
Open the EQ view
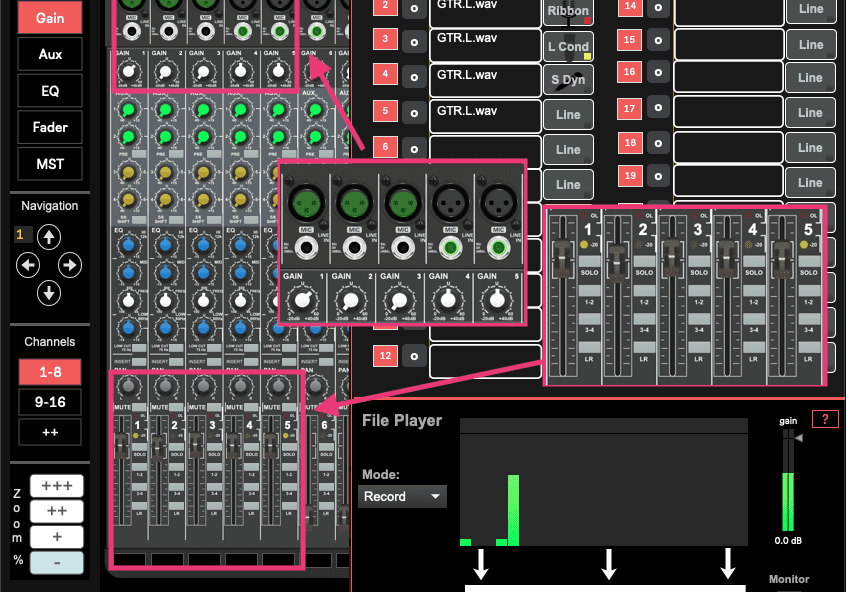(49, 90)
